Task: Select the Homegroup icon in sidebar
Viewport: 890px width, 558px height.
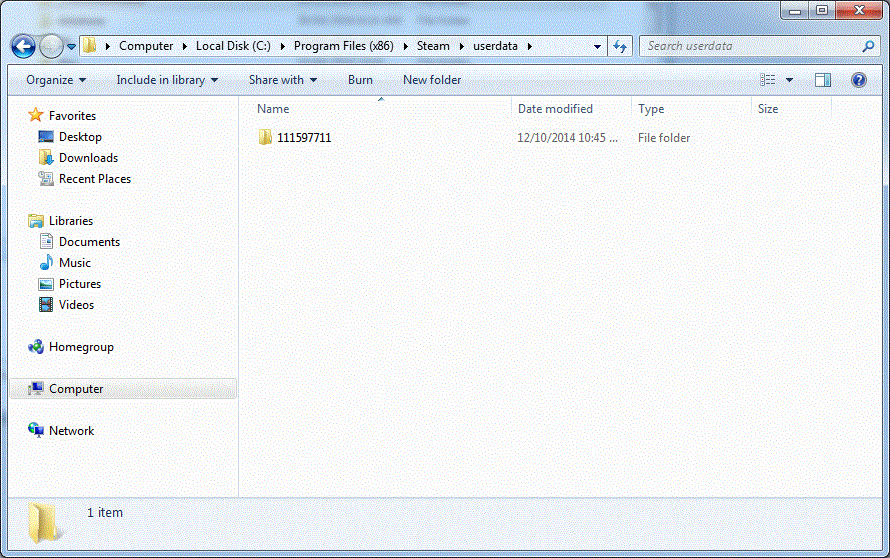Action: click(x=36, y=347)
